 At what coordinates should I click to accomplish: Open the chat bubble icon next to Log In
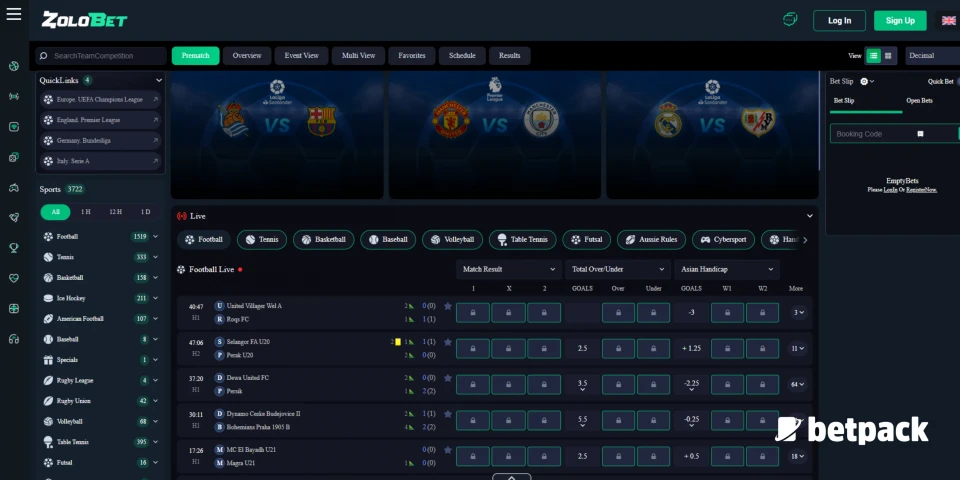pos(789,20)
